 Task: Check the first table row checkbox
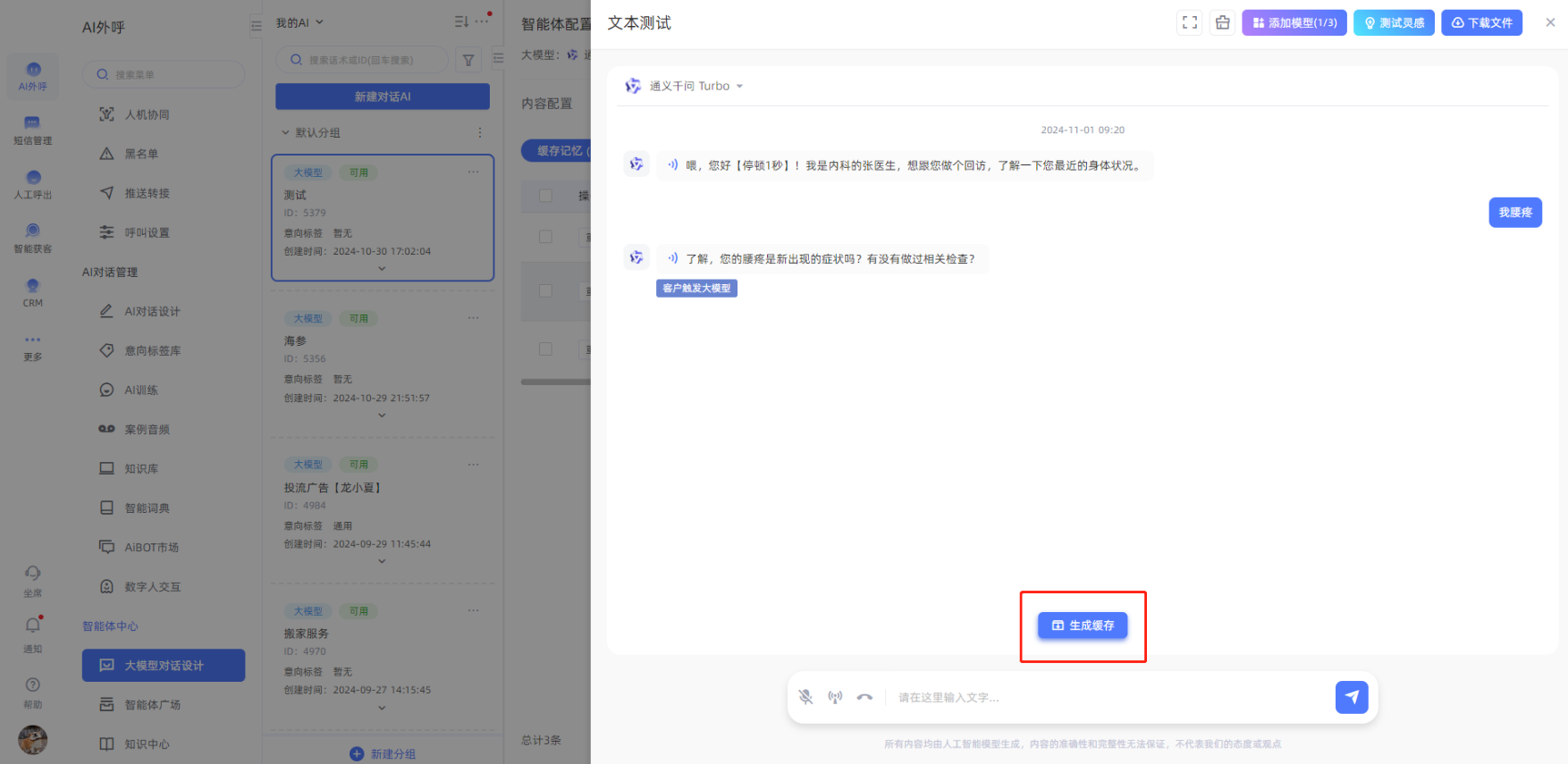545,237
